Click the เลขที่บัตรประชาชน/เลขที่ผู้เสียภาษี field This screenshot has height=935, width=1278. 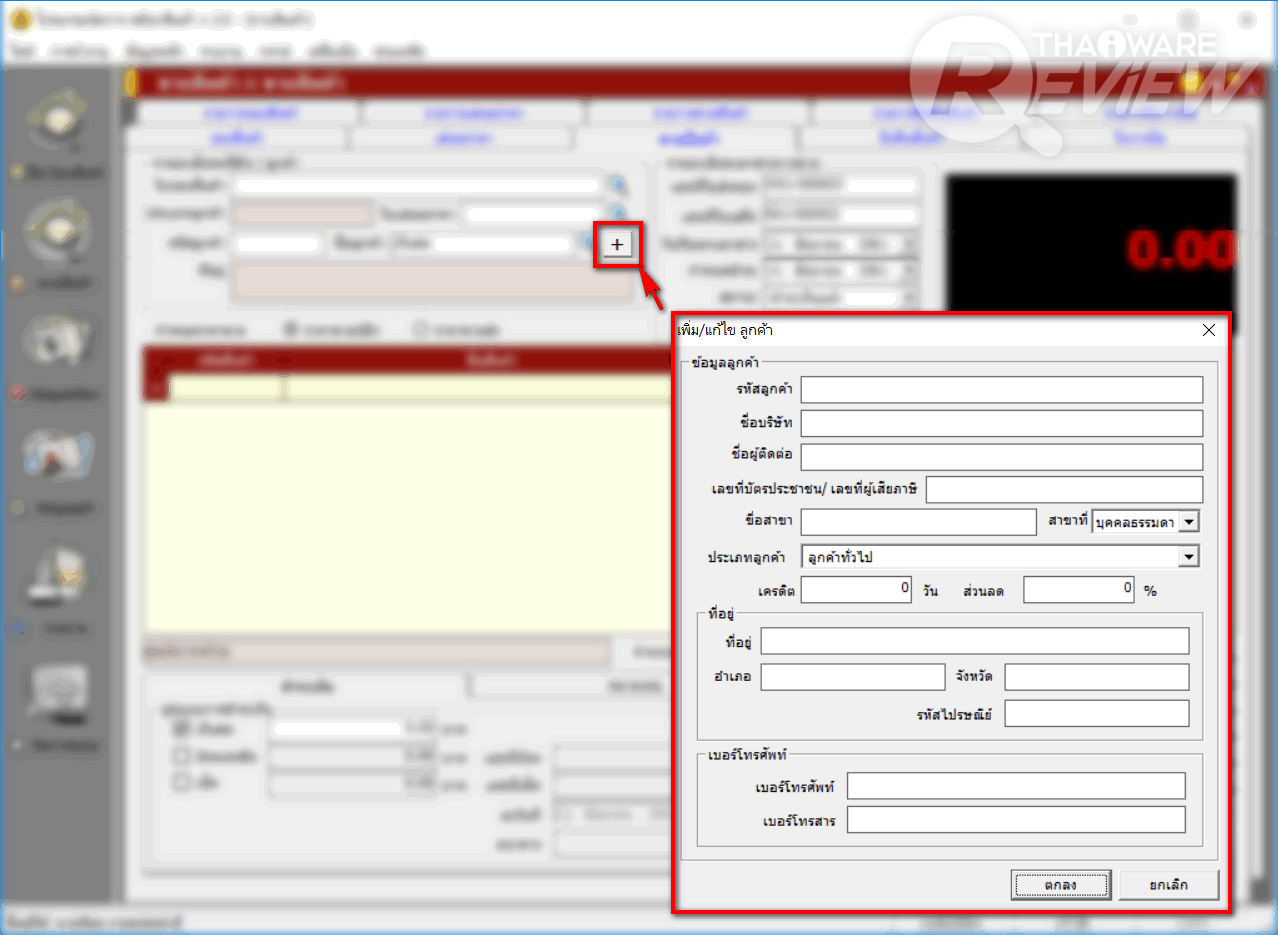(x=1064, y=490)
